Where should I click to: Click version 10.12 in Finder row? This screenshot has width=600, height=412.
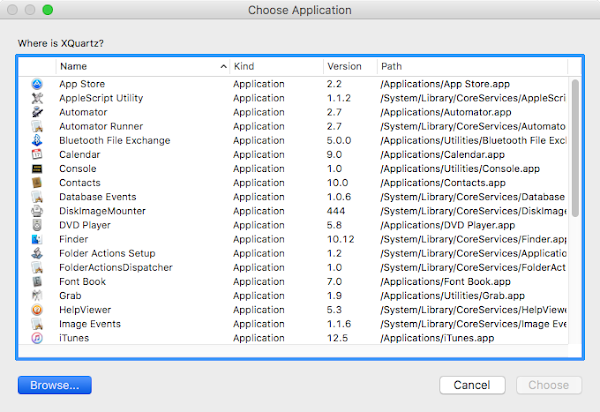[x=341, y=239]
